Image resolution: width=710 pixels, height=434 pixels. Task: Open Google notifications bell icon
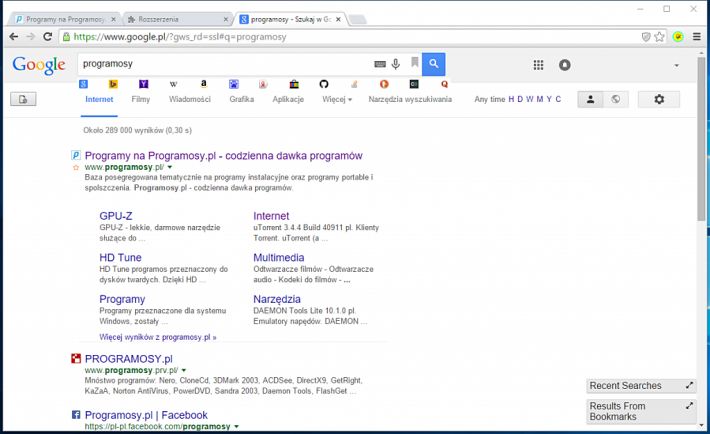[565, 65]
